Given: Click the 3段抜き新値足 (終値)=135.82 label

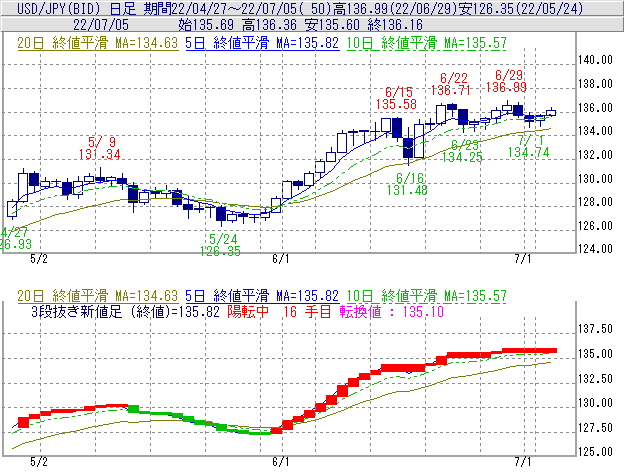Looking at the screenshot, I should (x=125, y=311).
